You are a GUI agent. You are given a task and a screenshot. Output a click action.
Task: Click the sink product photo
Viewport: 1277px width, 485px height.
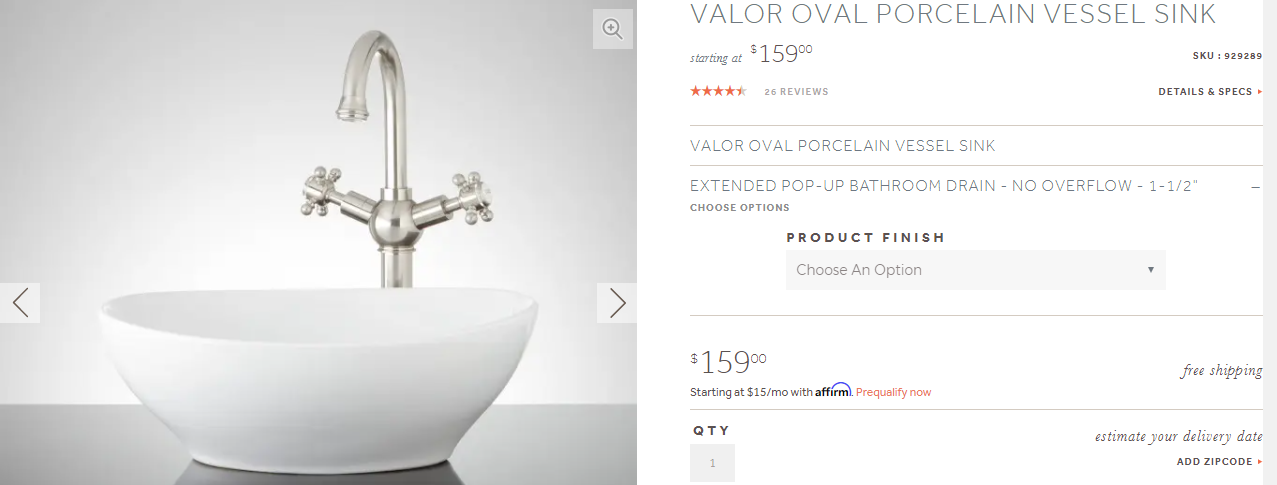318,242
